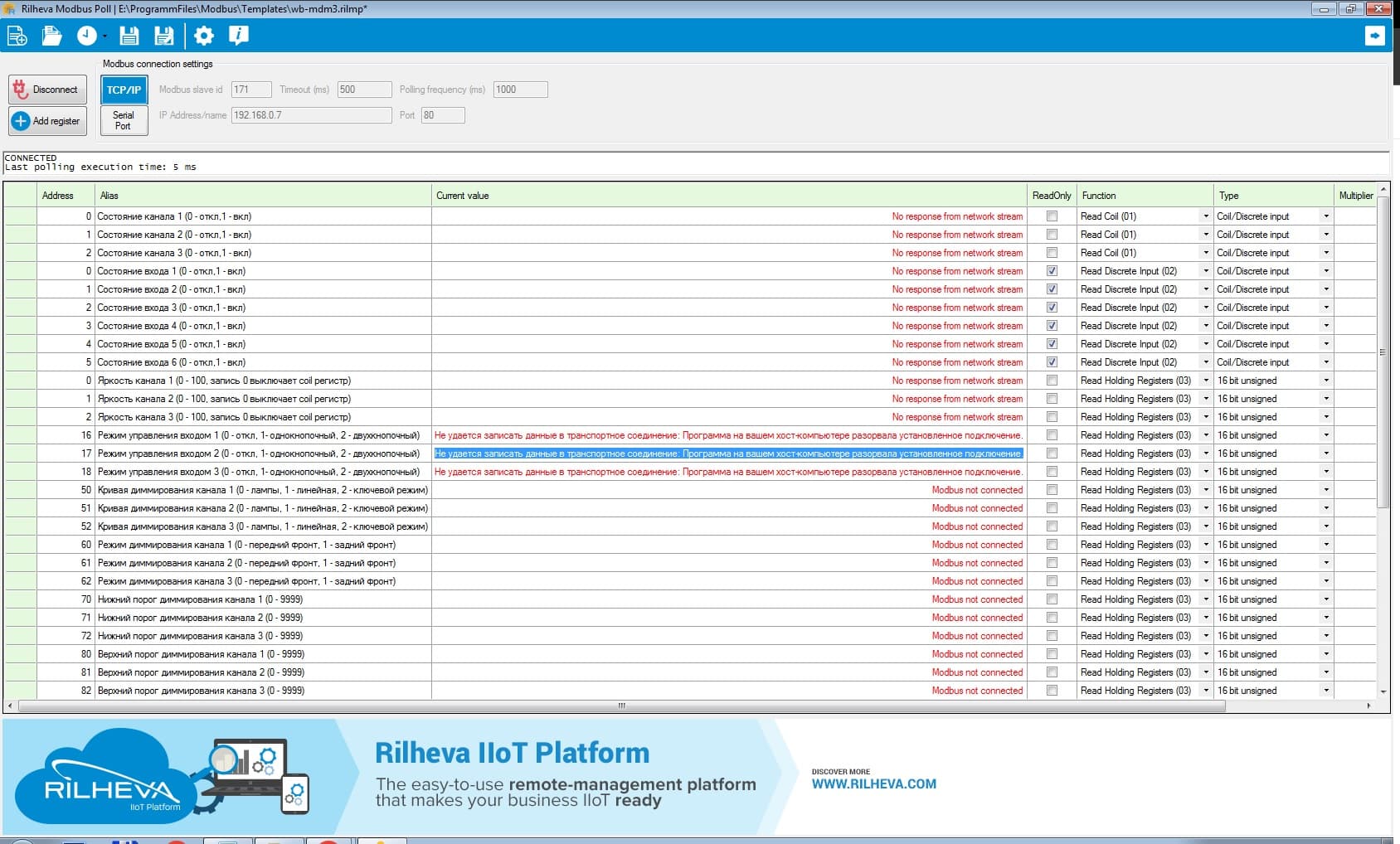This screenshot has height=844, width=1400.
Task: Click row header of Яркость канала 1
Action: 20,381
